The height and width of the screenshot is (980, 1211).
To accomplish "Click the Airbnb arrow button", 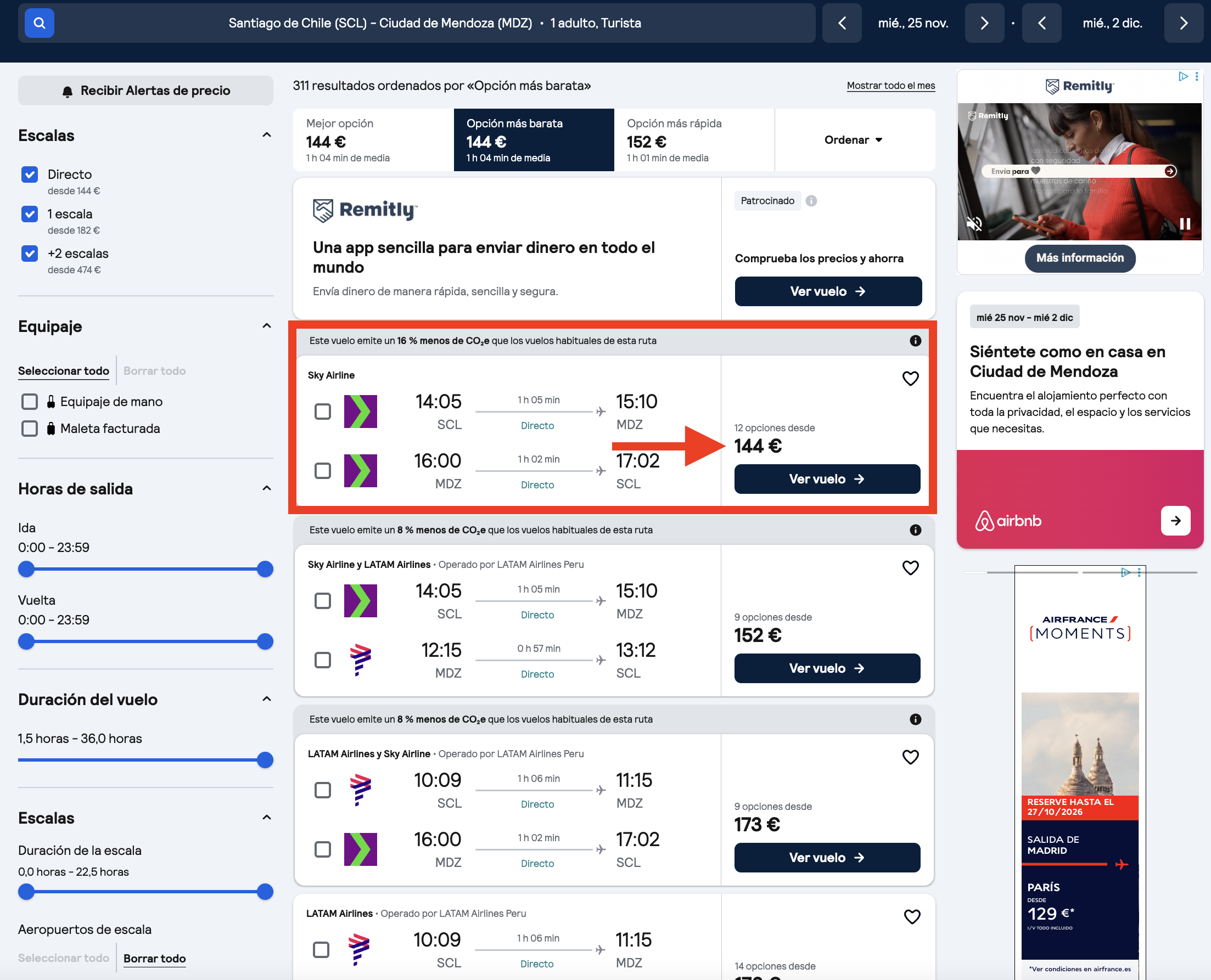I will pos(1175,521).
